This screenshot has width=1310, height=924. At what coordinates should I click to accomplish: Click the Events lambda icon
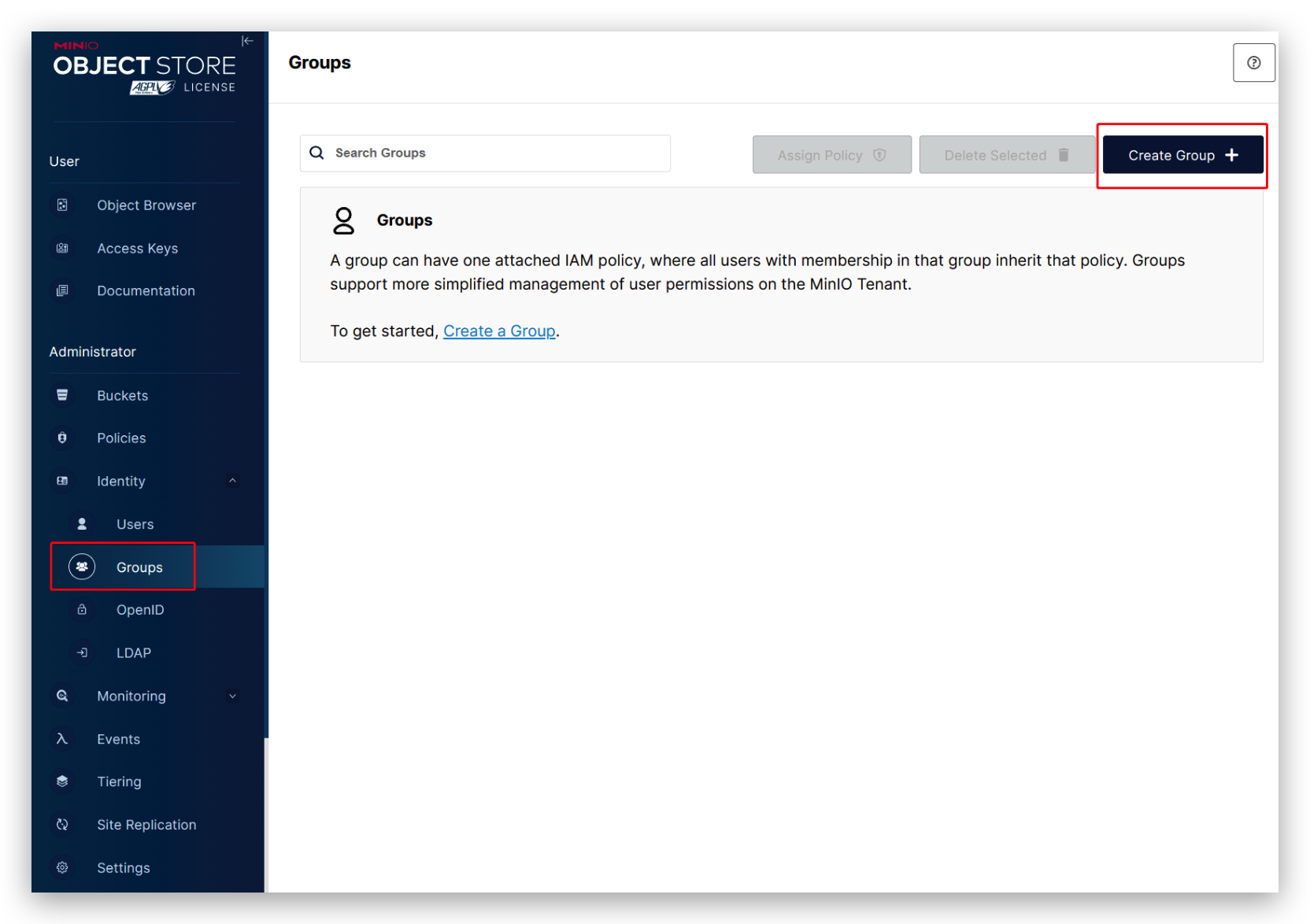pos(62,739)
